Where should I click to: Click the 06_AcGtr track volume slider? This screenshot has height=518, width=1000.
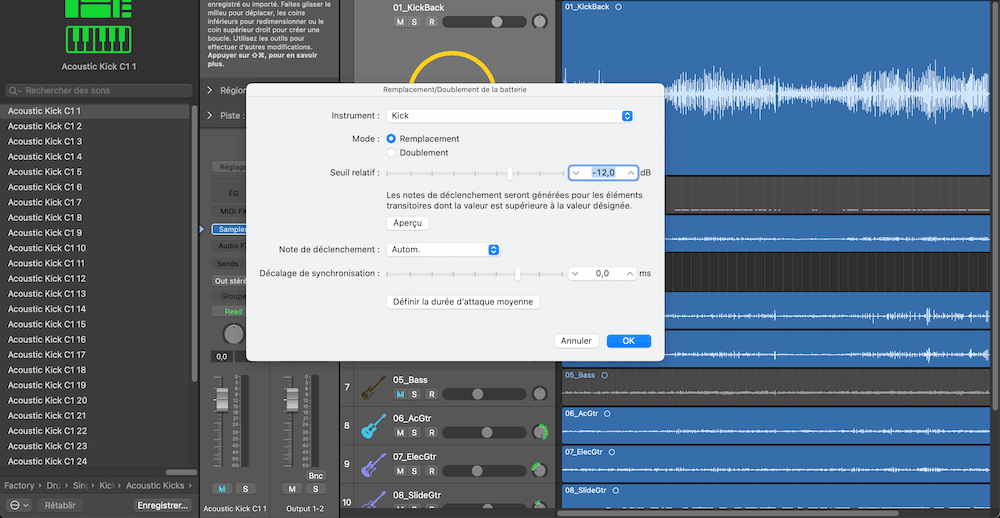point(484,433)
